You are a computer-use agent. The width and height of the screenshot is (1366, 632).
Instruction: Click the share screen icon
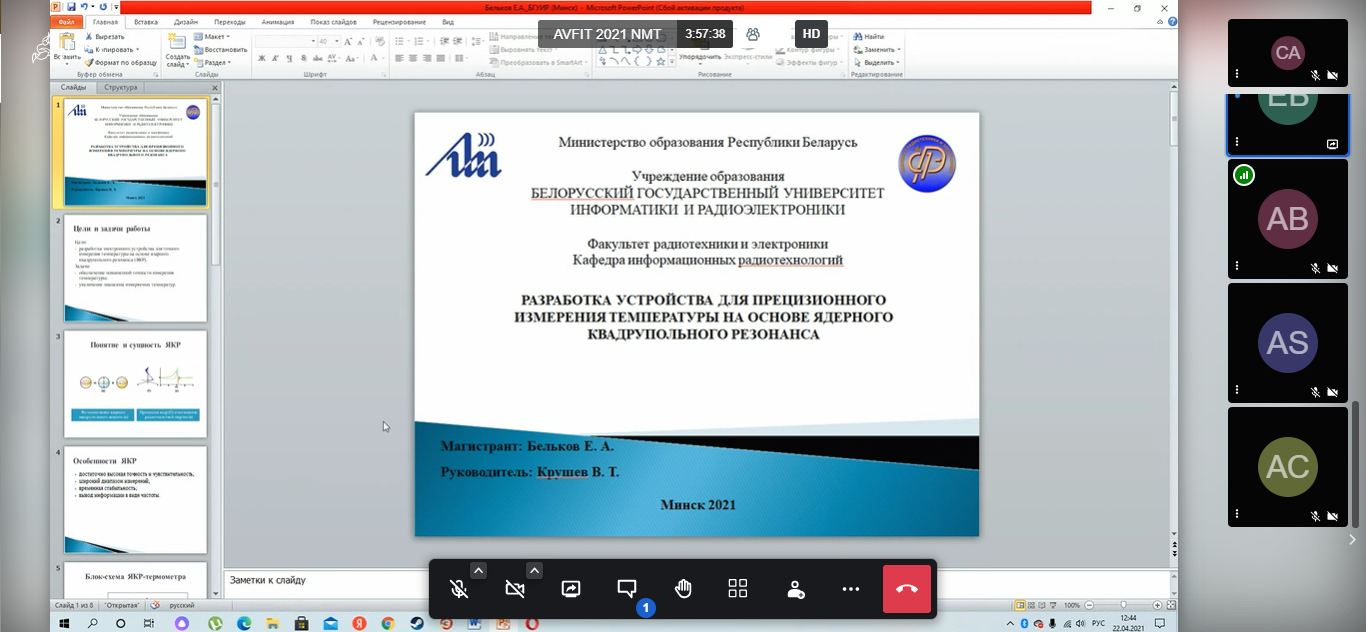click(571, 589)
